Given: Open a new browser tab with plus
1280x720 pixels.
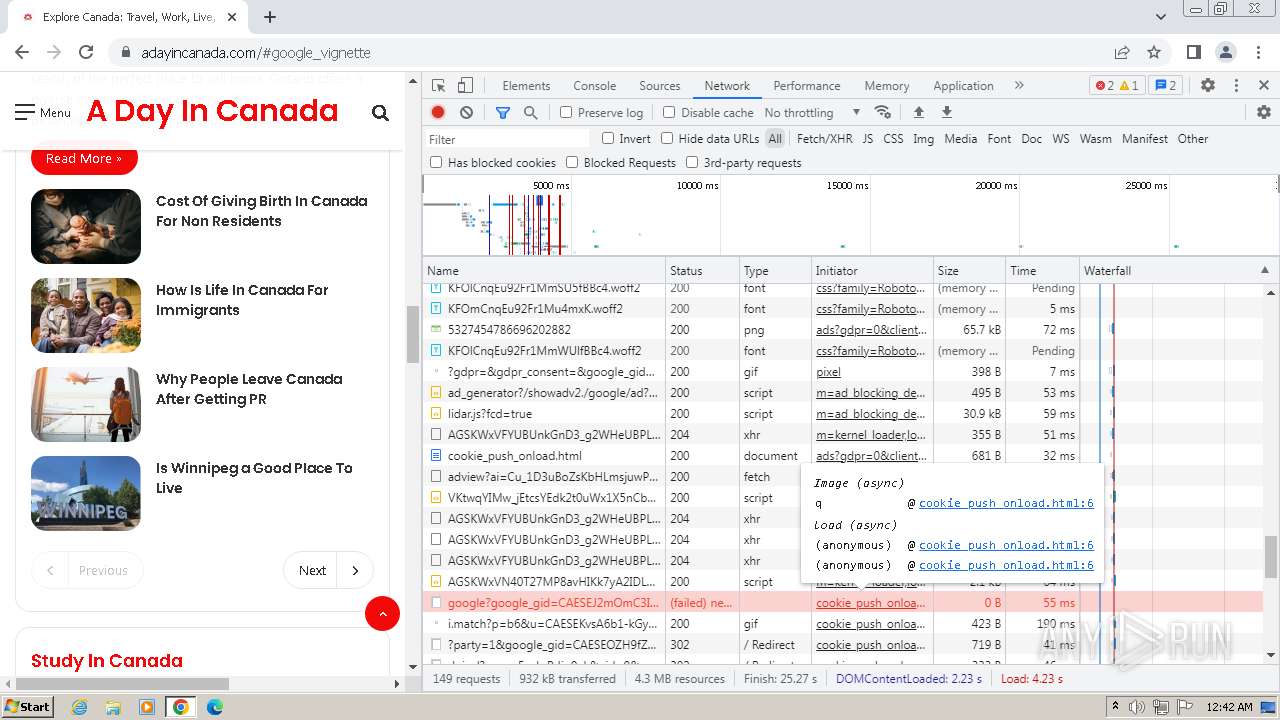Looking at the screenshot, I should [x=270, y=17].
